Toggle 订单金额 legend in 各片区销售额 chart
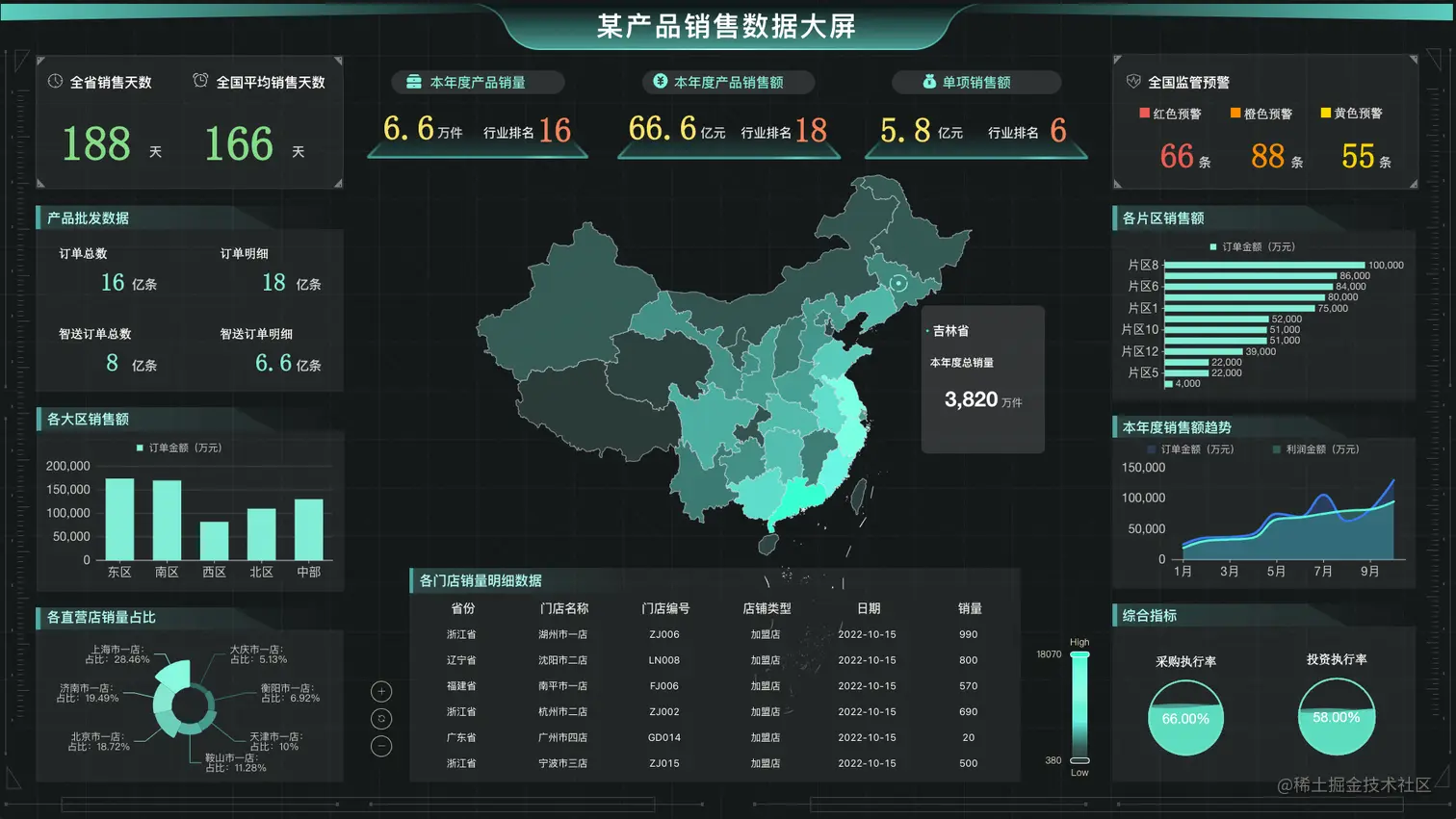 [1253, 247]
